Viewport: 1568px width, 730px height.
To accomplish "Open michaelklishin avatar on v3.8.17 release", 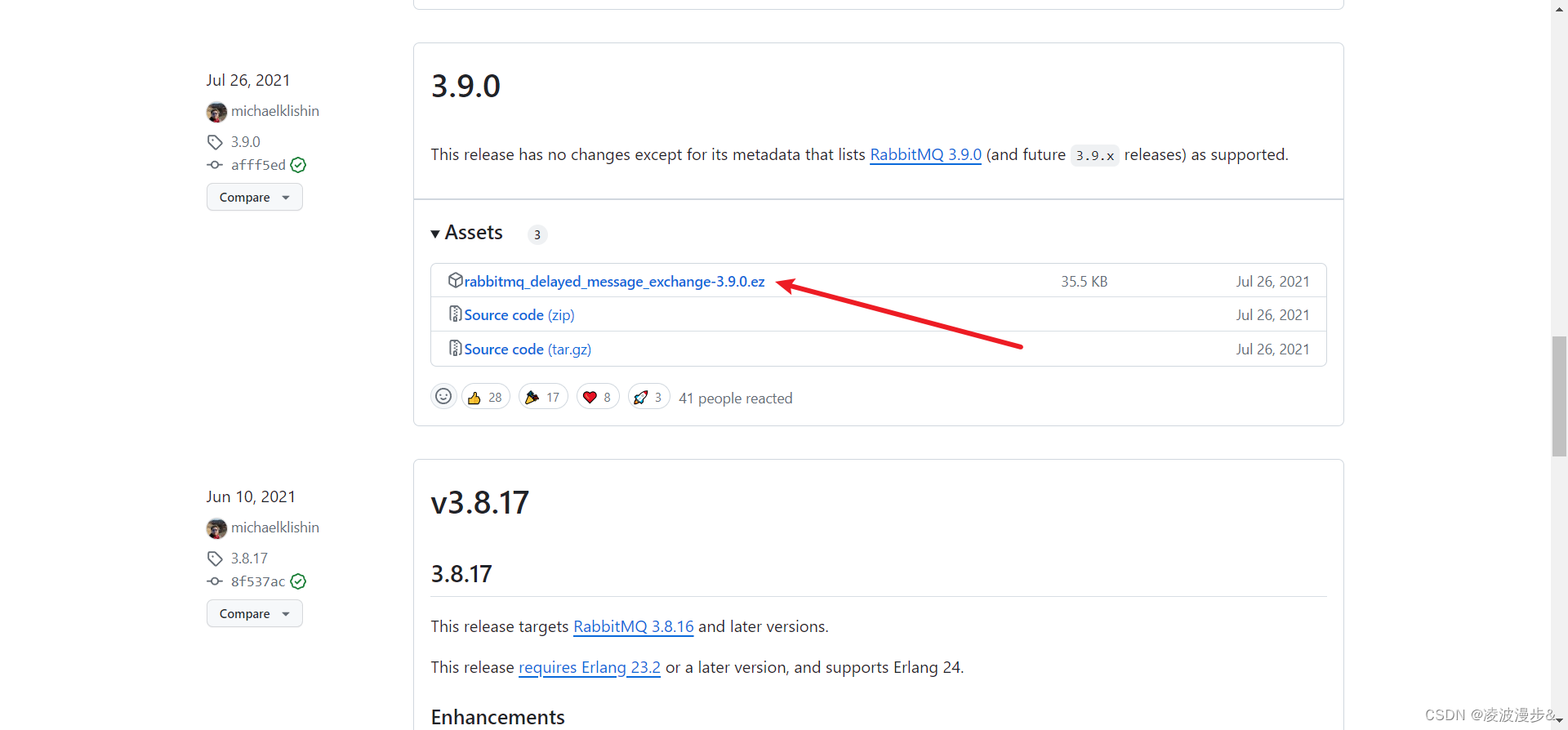I will pos(216,528).
